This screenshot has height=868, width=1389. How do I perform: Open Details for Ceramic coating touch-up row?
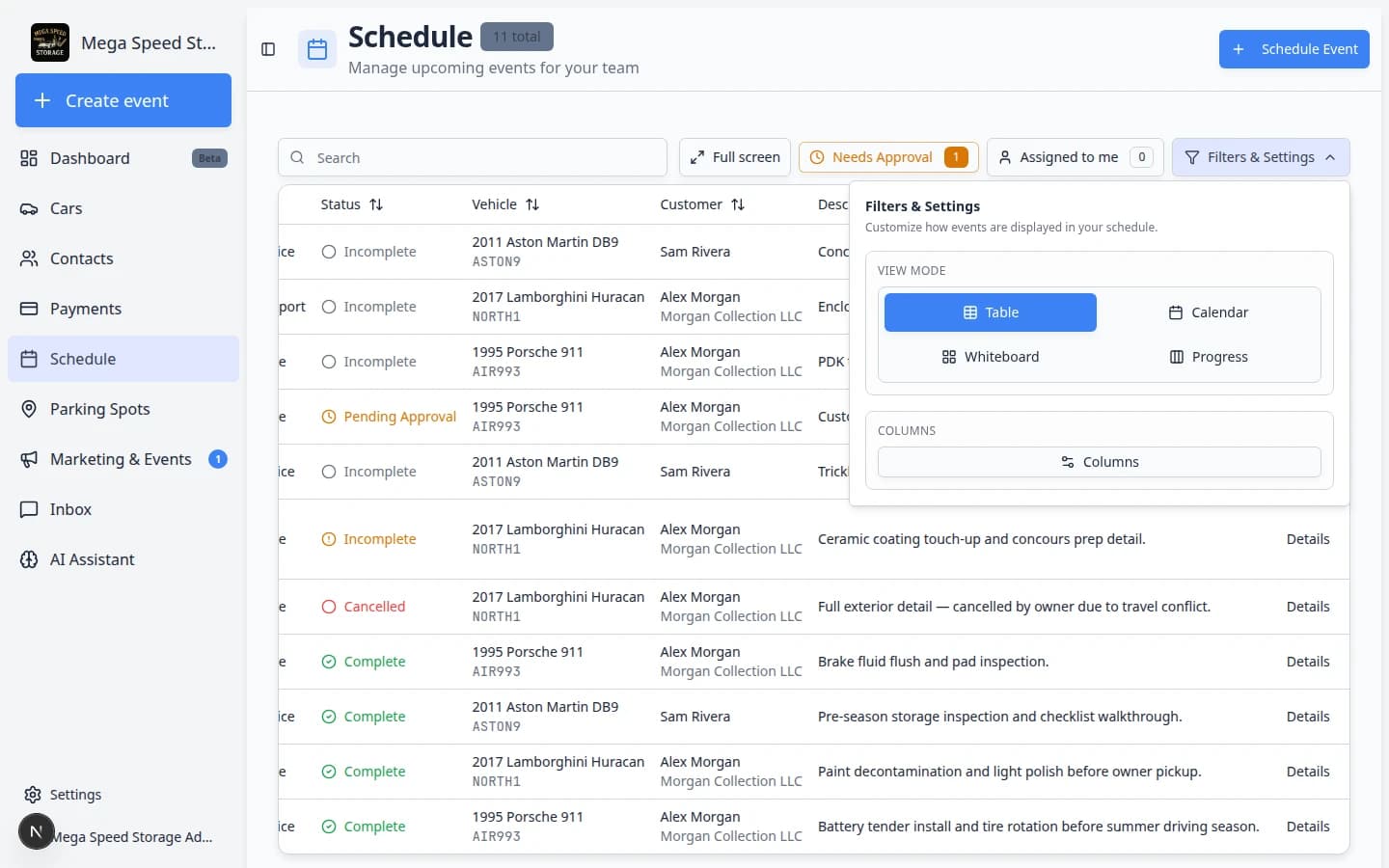coord(1308,539)
